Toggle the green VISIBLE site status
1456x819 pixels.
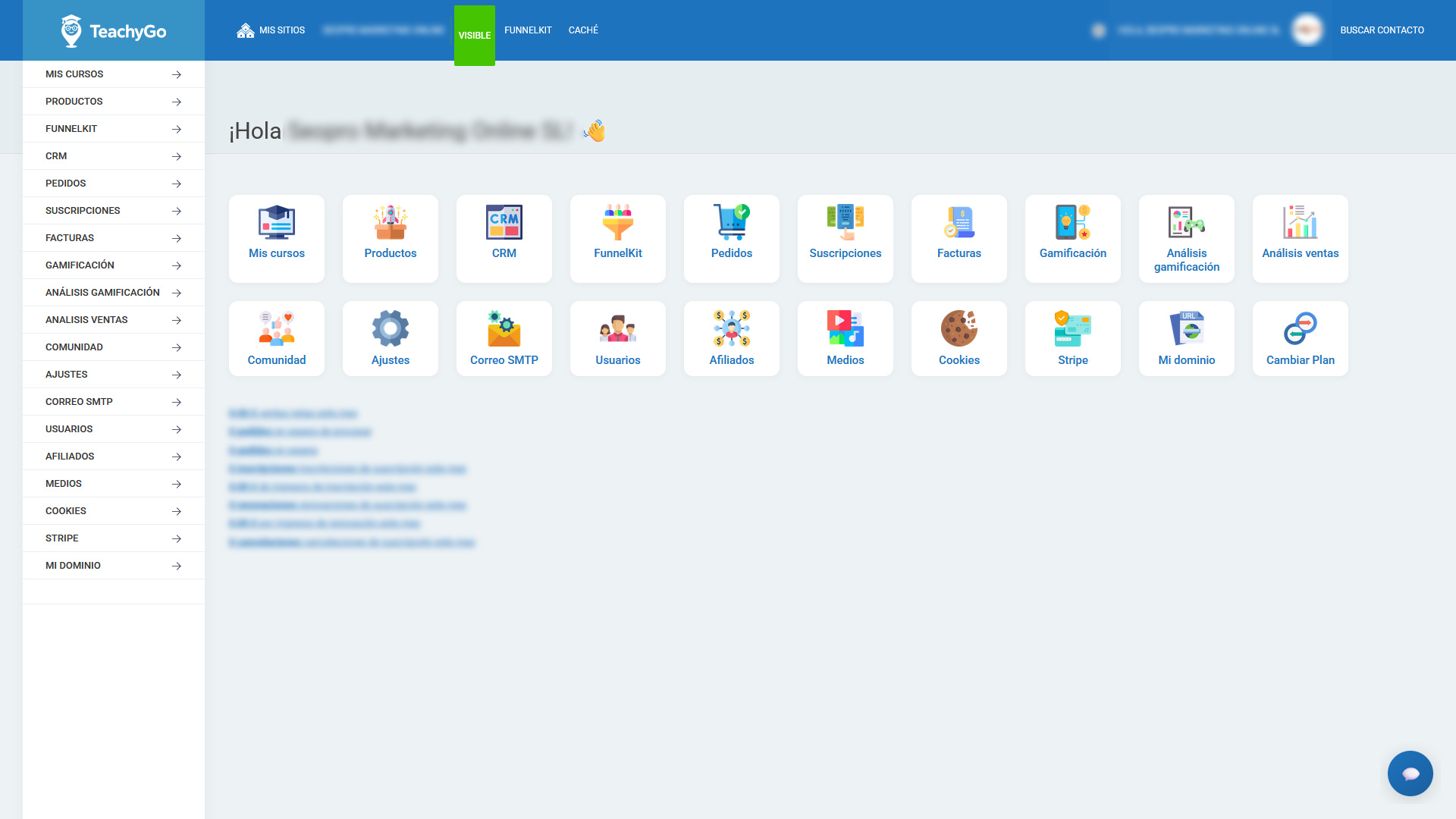[475, 36]
